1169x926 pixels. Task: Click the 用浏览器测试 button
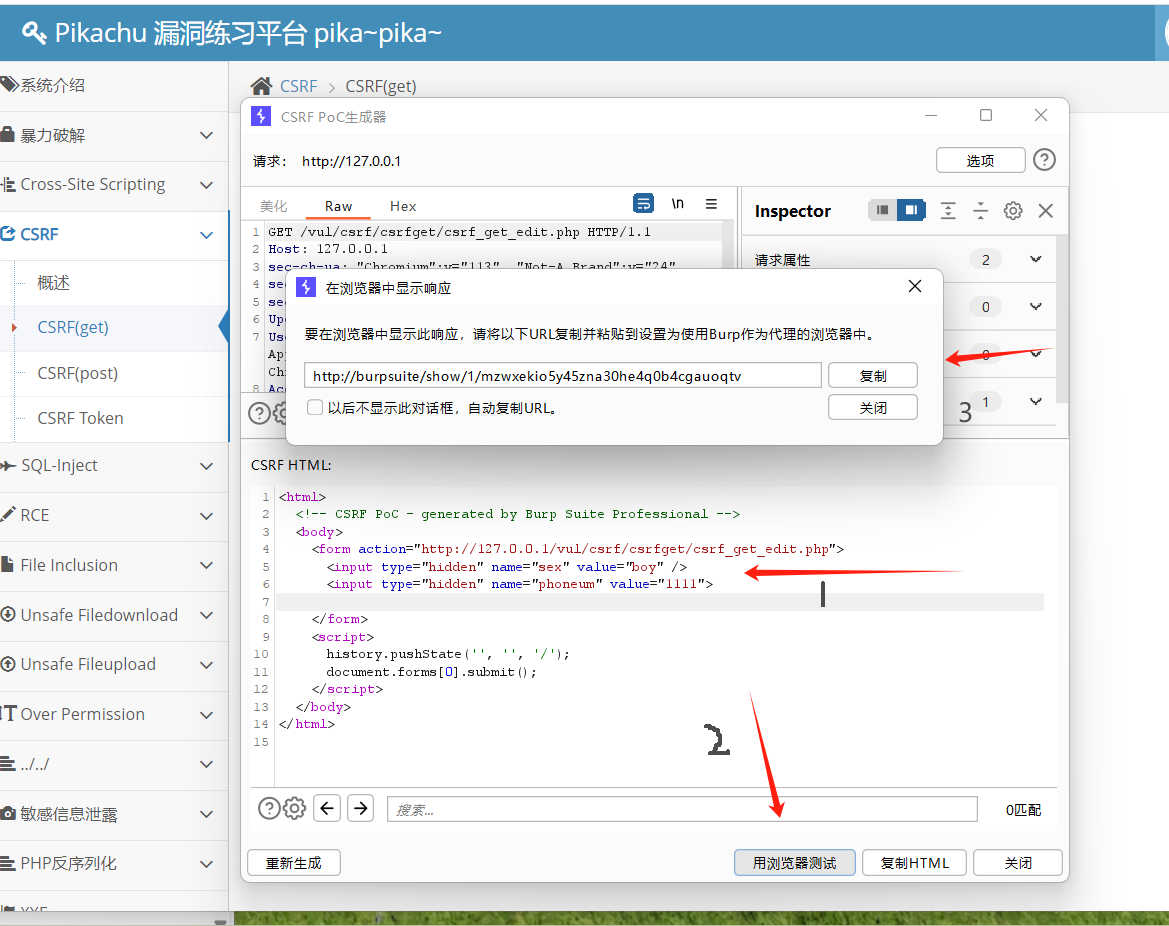coord(795,863)
